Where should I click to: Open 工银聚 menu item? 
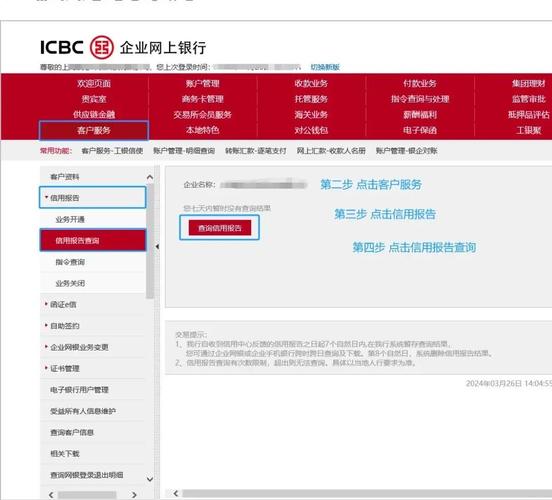pos(528,130)
